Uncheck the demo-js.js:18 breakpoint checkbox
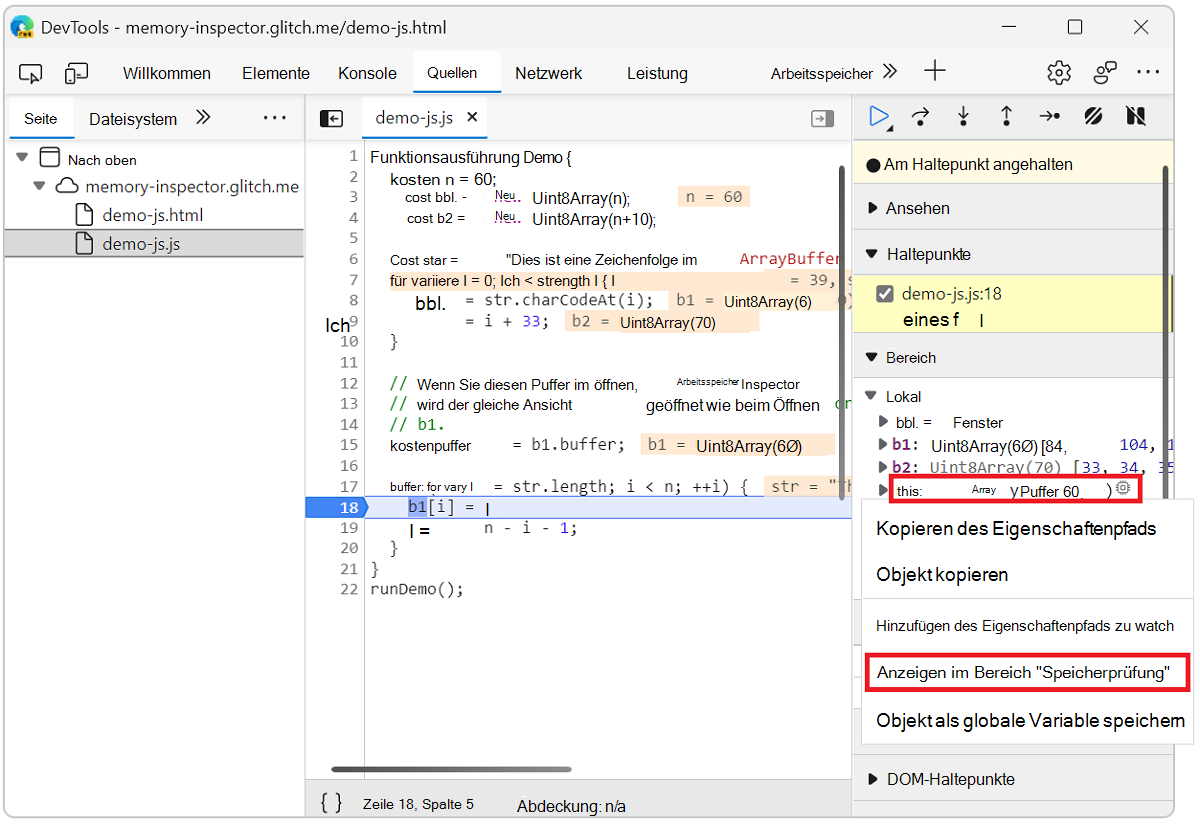 tap(884, 294)
